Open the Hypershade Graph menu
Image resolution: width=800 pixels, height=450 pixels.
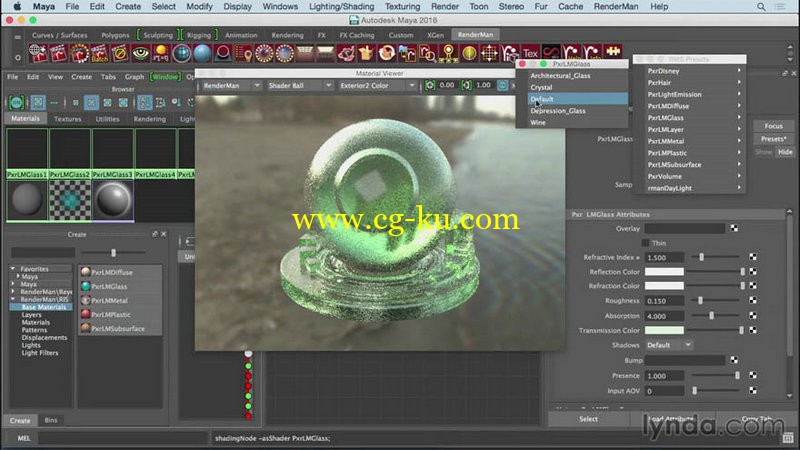coord(134,77)
